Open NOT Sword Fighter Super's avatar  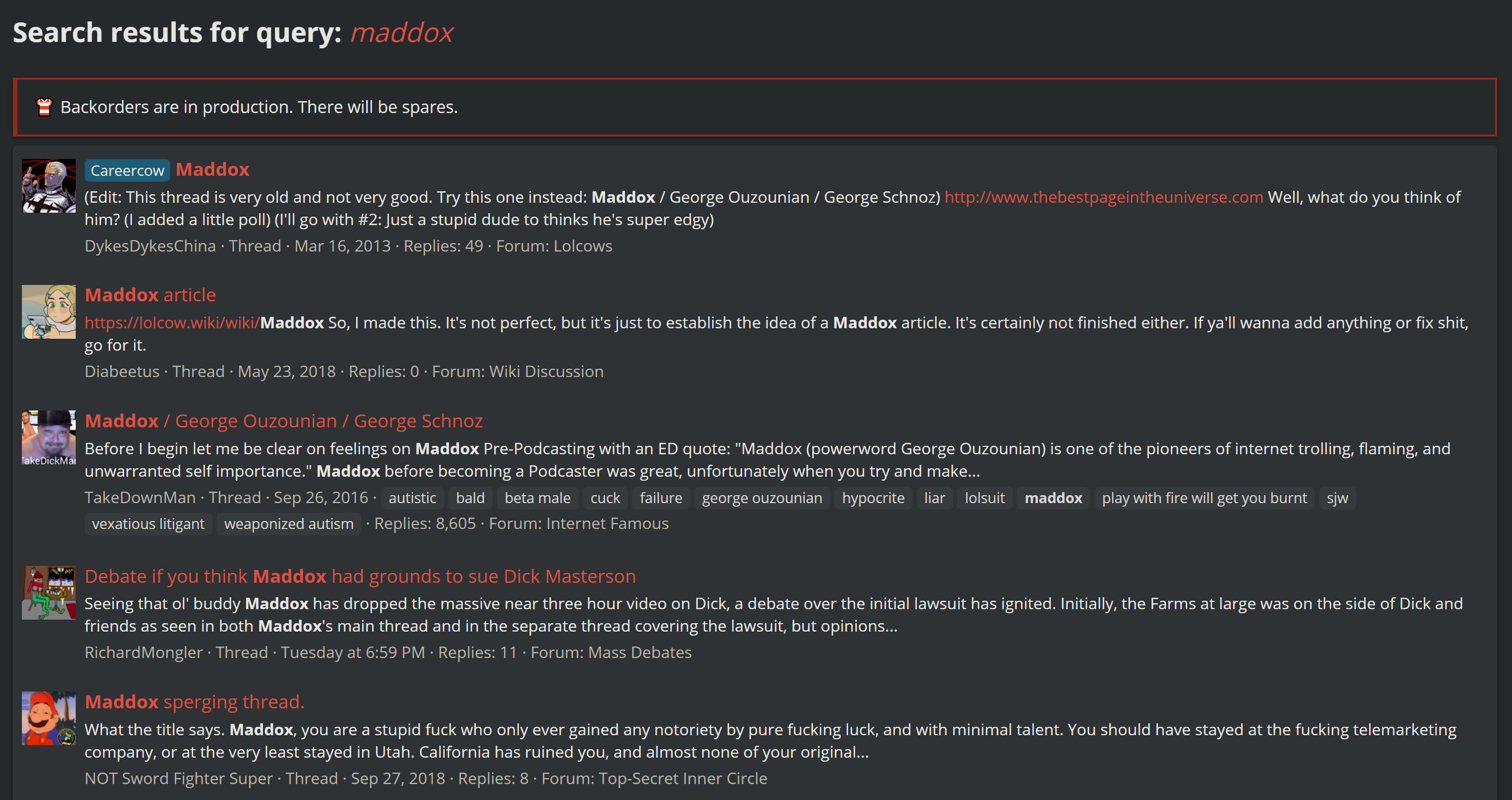pos(49,718)
